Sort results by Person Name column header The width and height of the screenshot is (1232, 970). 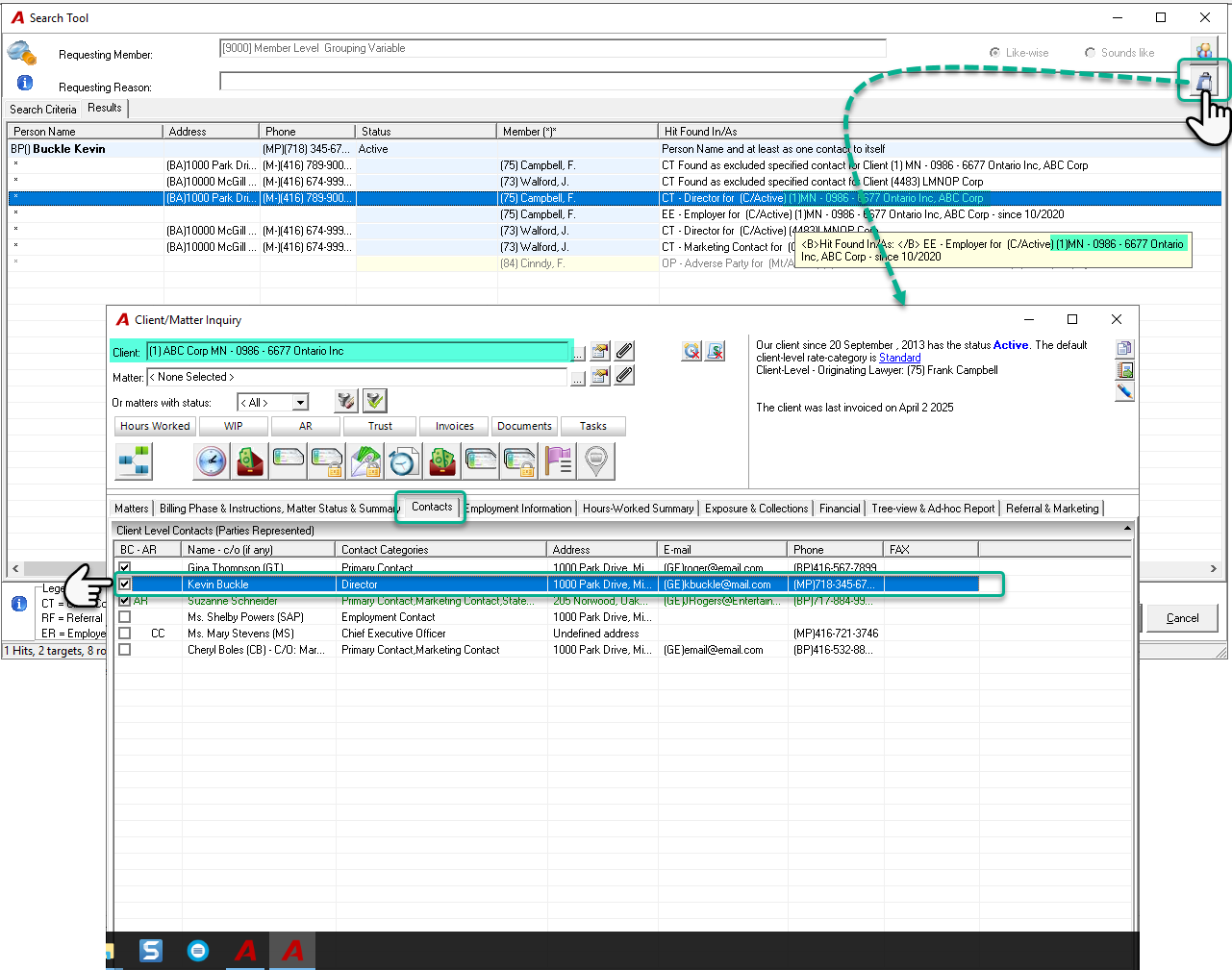click(x=85, y=132)
